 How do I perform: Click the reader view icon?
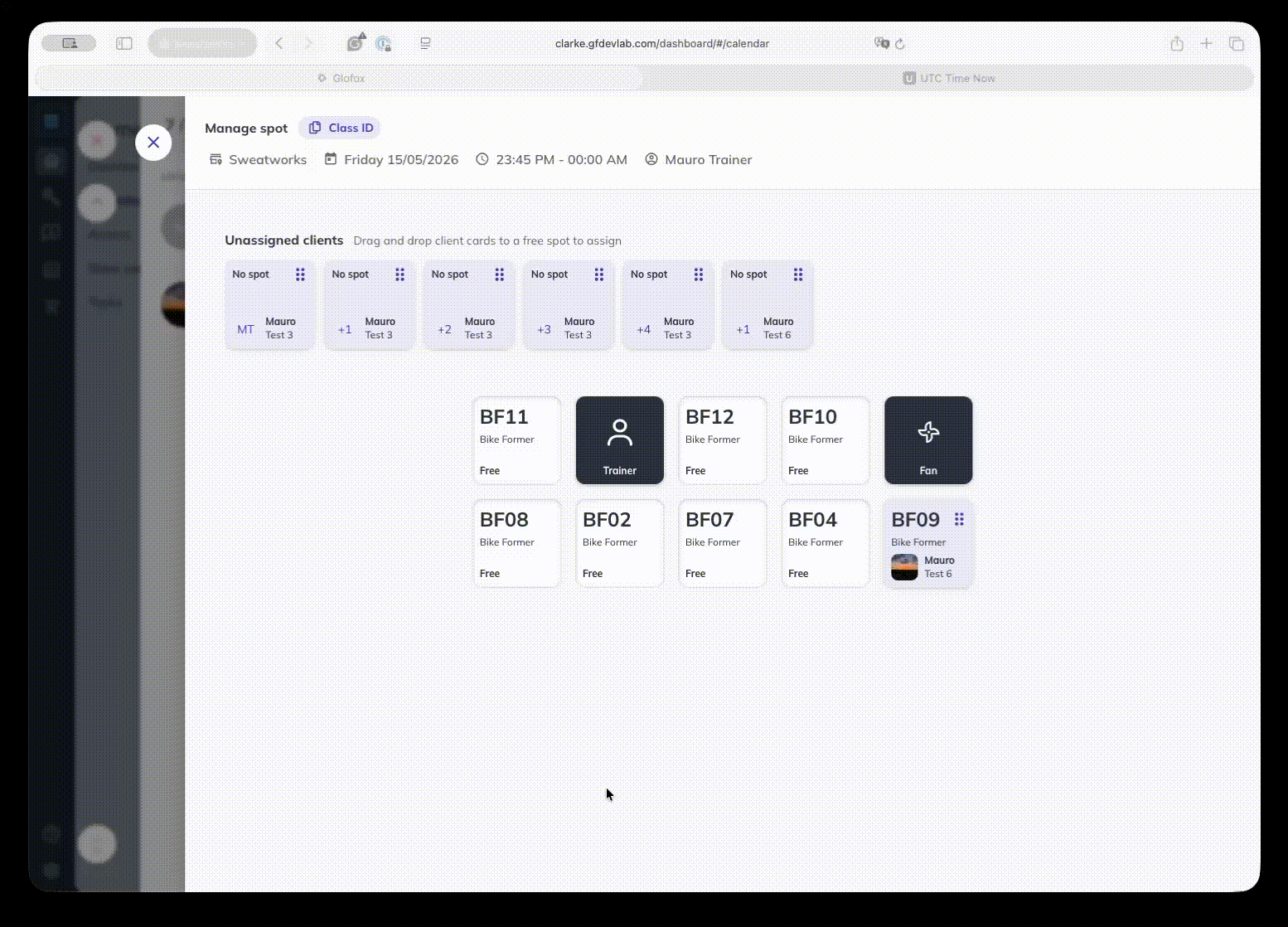click(x=425, y=43)
